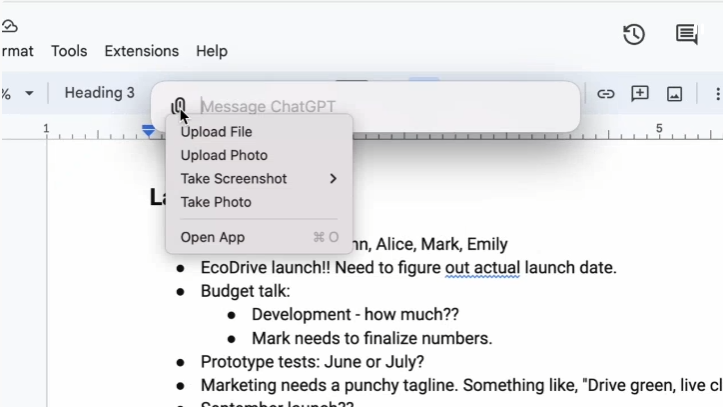Click the insert image icon
Image resolution: width=723 pixels, height=407 pixels.
[675, 94]
